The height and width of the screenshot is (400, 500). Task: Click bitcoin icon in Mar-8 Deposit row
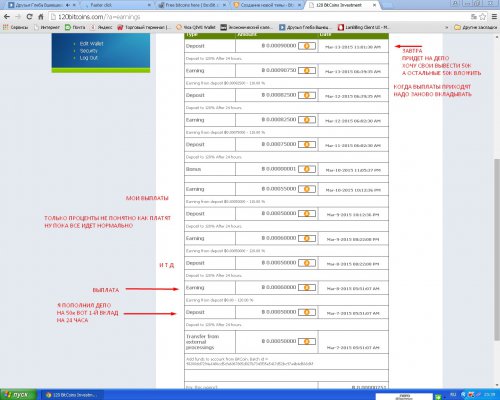(x=307, y=263)
